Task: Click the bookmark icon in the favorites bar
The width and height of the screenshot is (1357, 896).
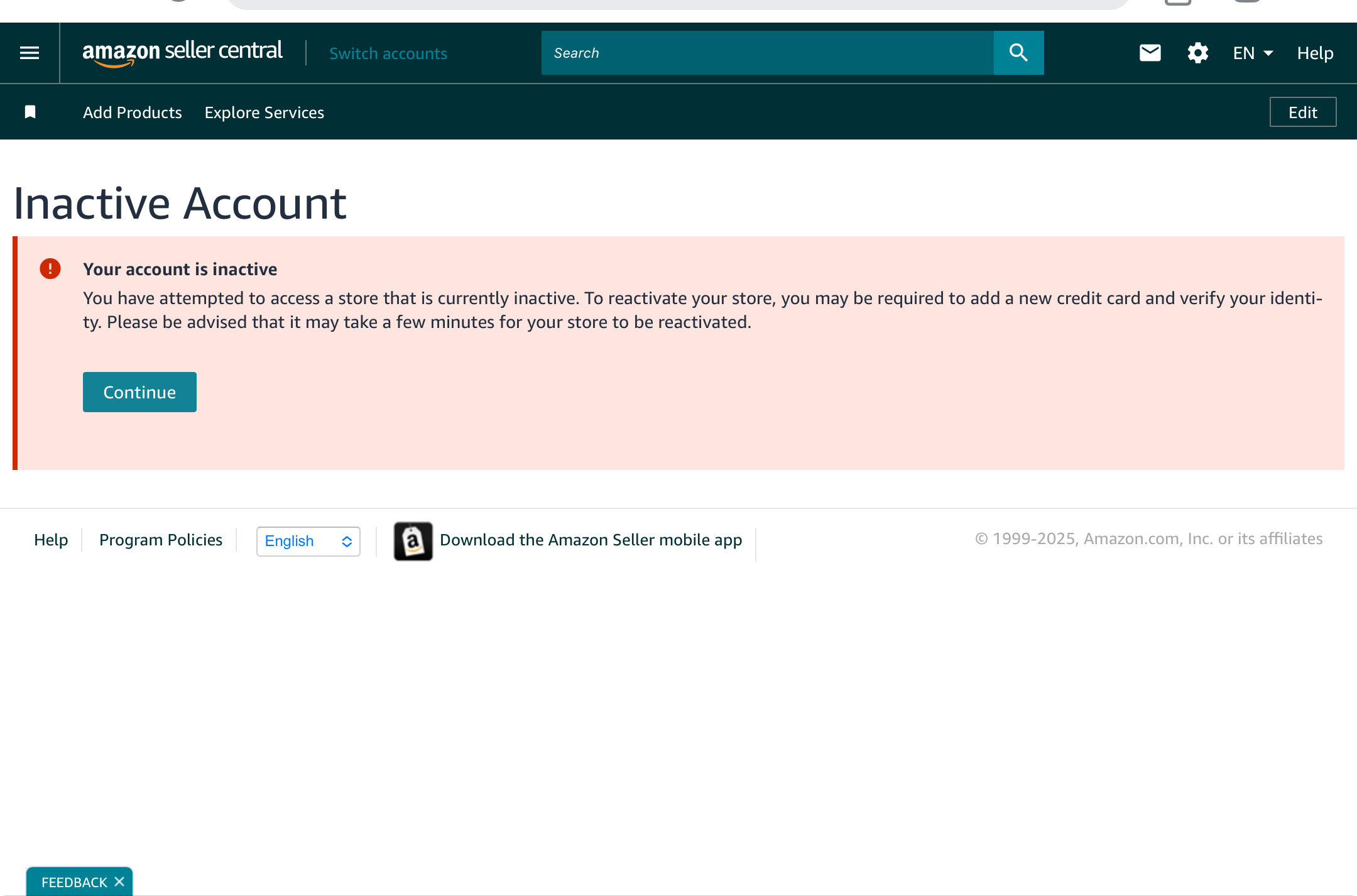Action: (30, 112)
